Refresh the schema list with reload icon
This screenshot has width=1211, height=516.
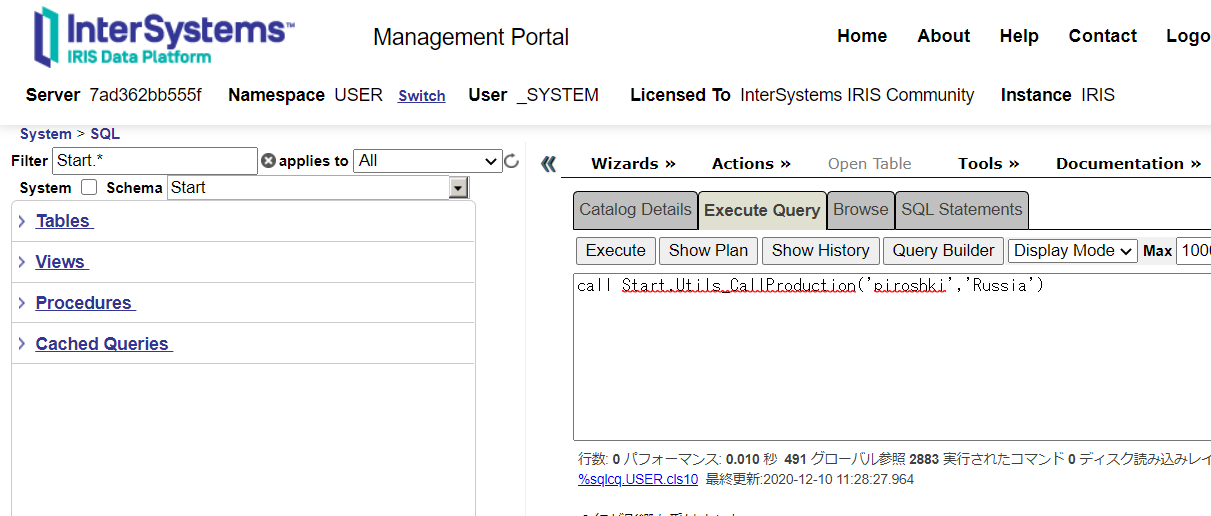512,161
